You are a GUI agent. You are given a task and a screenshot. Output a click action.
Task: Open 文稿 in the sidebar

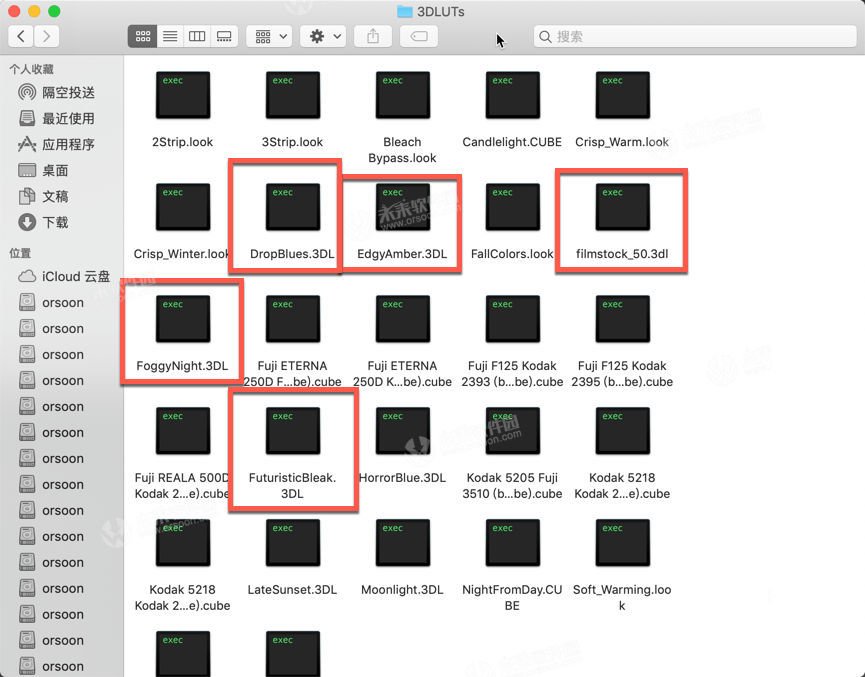tap(43, 196)
